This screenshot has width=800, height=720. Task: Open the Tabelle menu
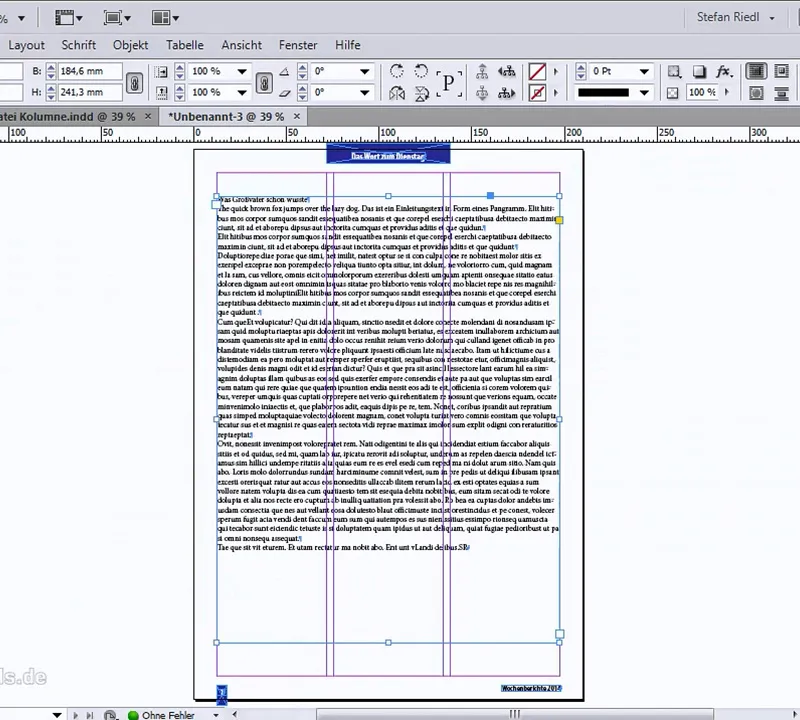tap(185, 45)
